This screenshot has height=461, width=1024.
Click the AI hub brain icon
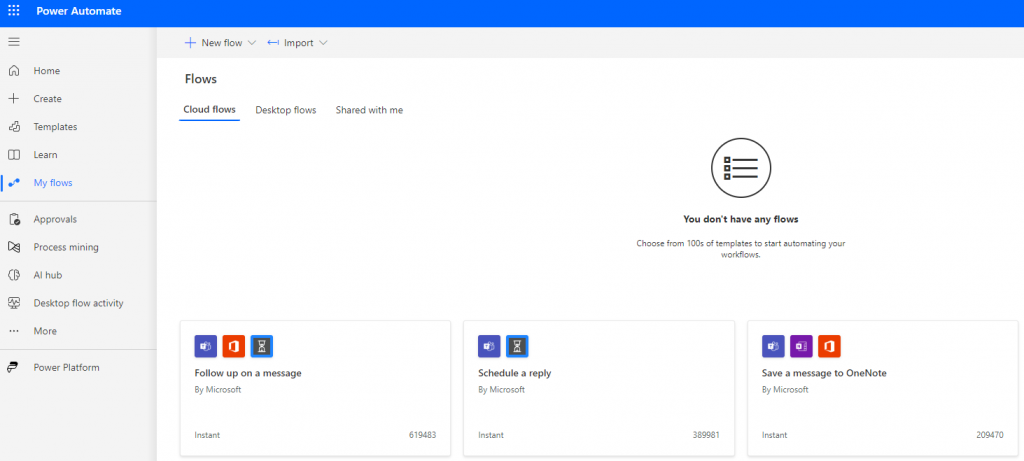pyautogui.click(x=14, y=276)
